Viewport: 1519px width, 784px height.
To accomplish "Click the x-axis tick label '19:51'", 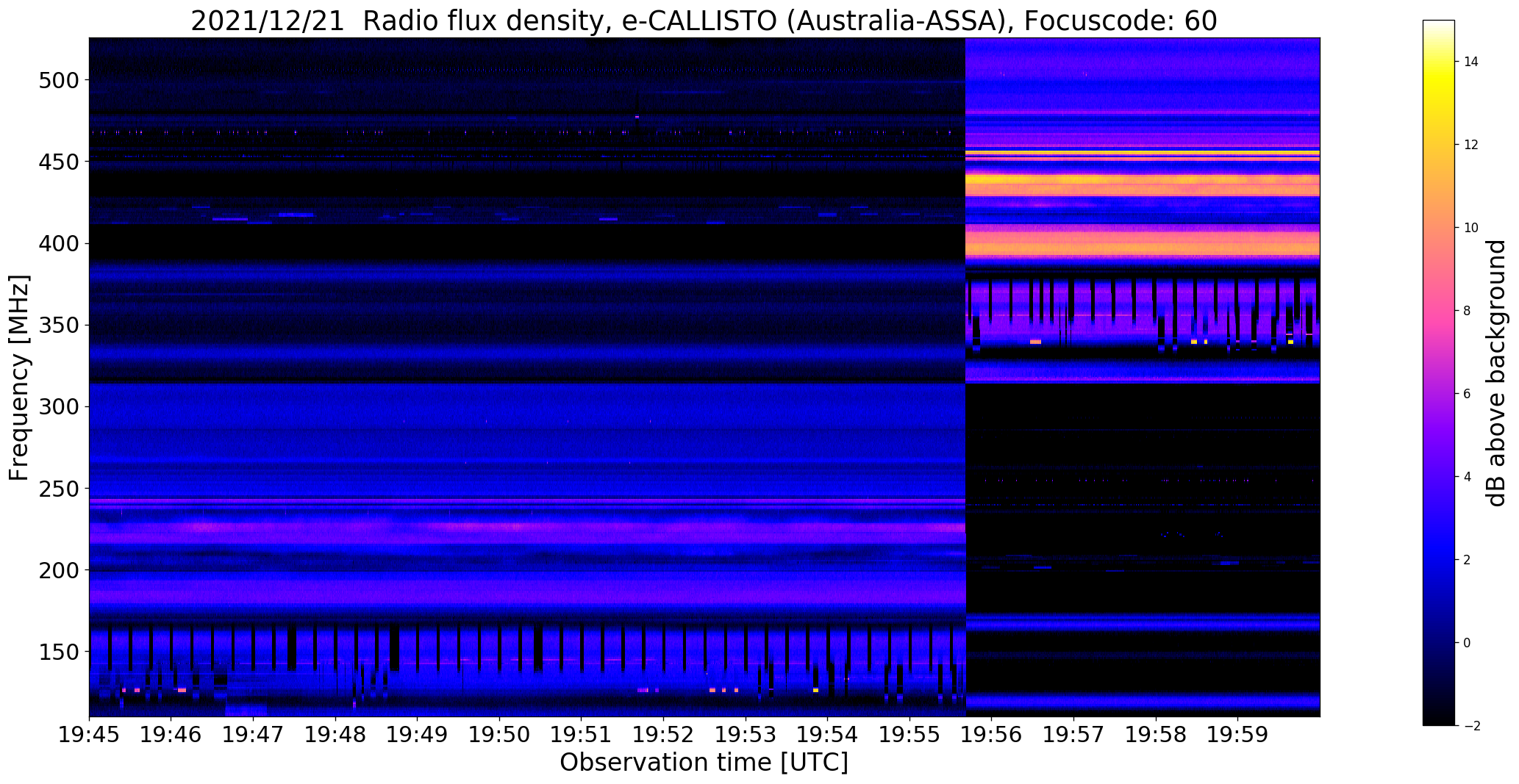I will tap(582, 734).
